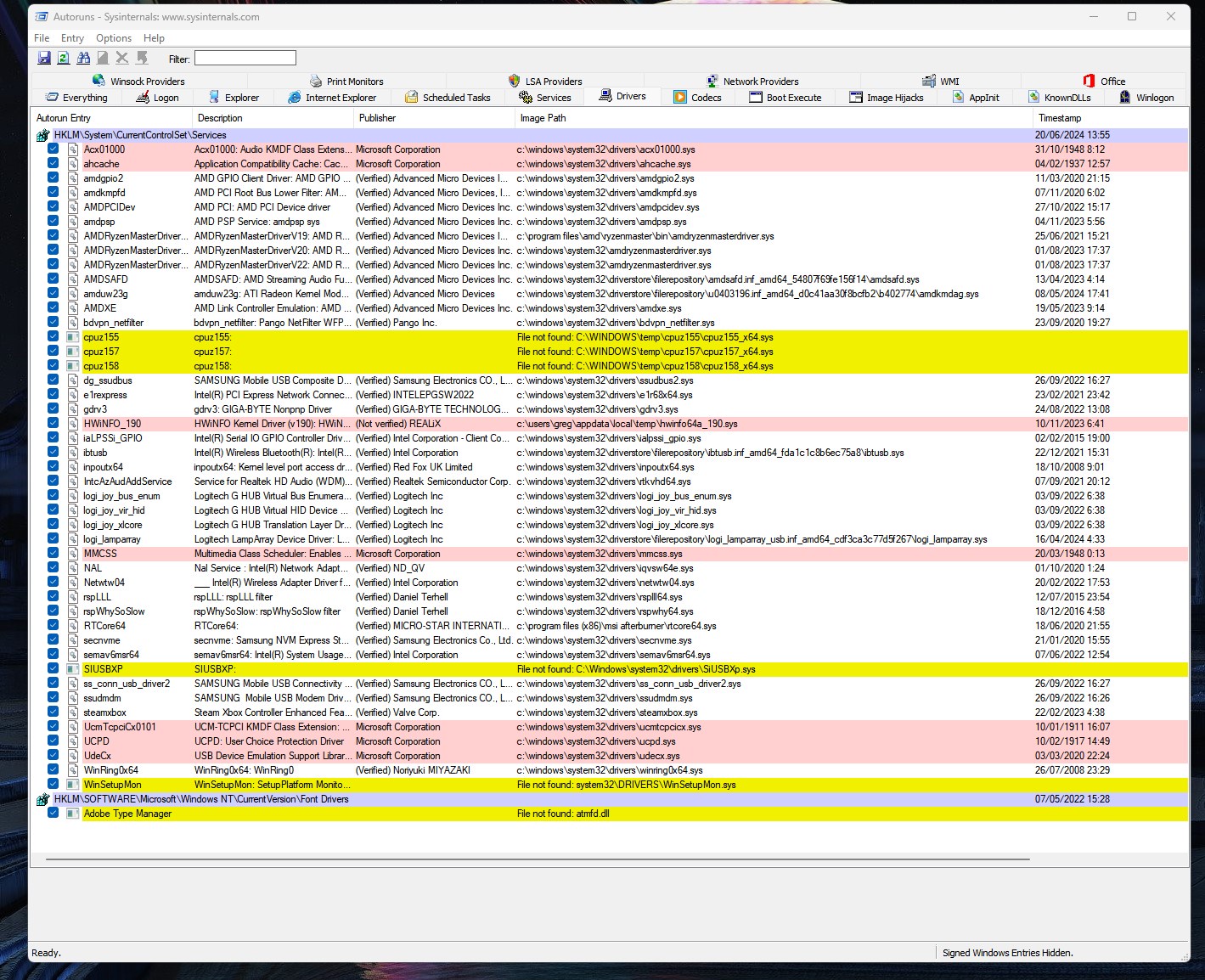1205x980 pixels.
Task: Toggle the AMDSAFD entry checkbox
Action: (53, 279)
